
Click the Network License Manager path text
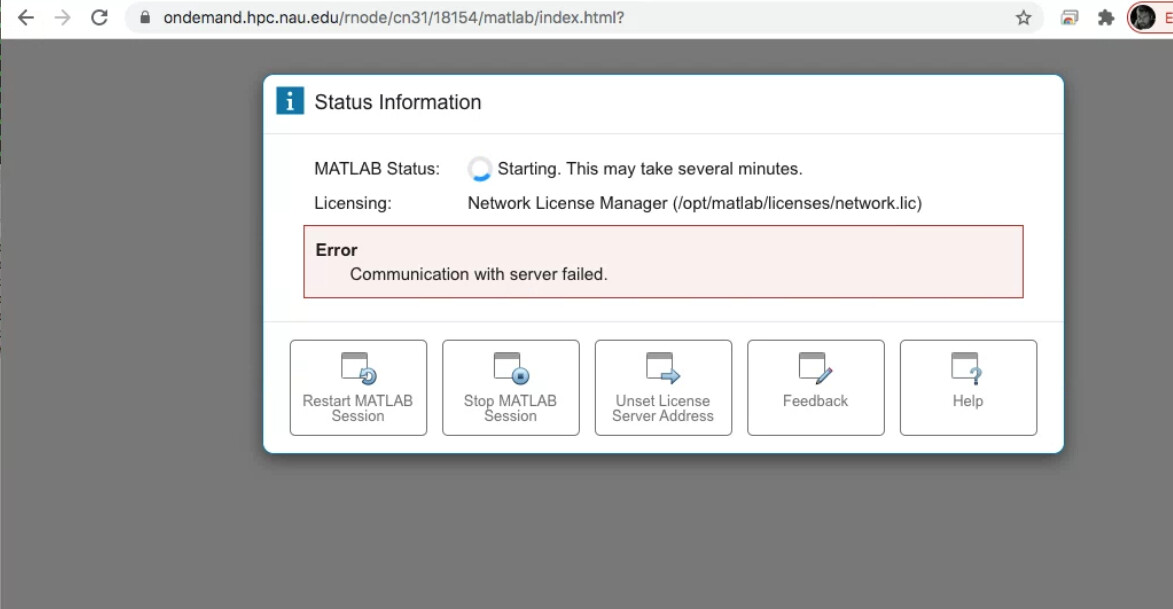point(695,203)
